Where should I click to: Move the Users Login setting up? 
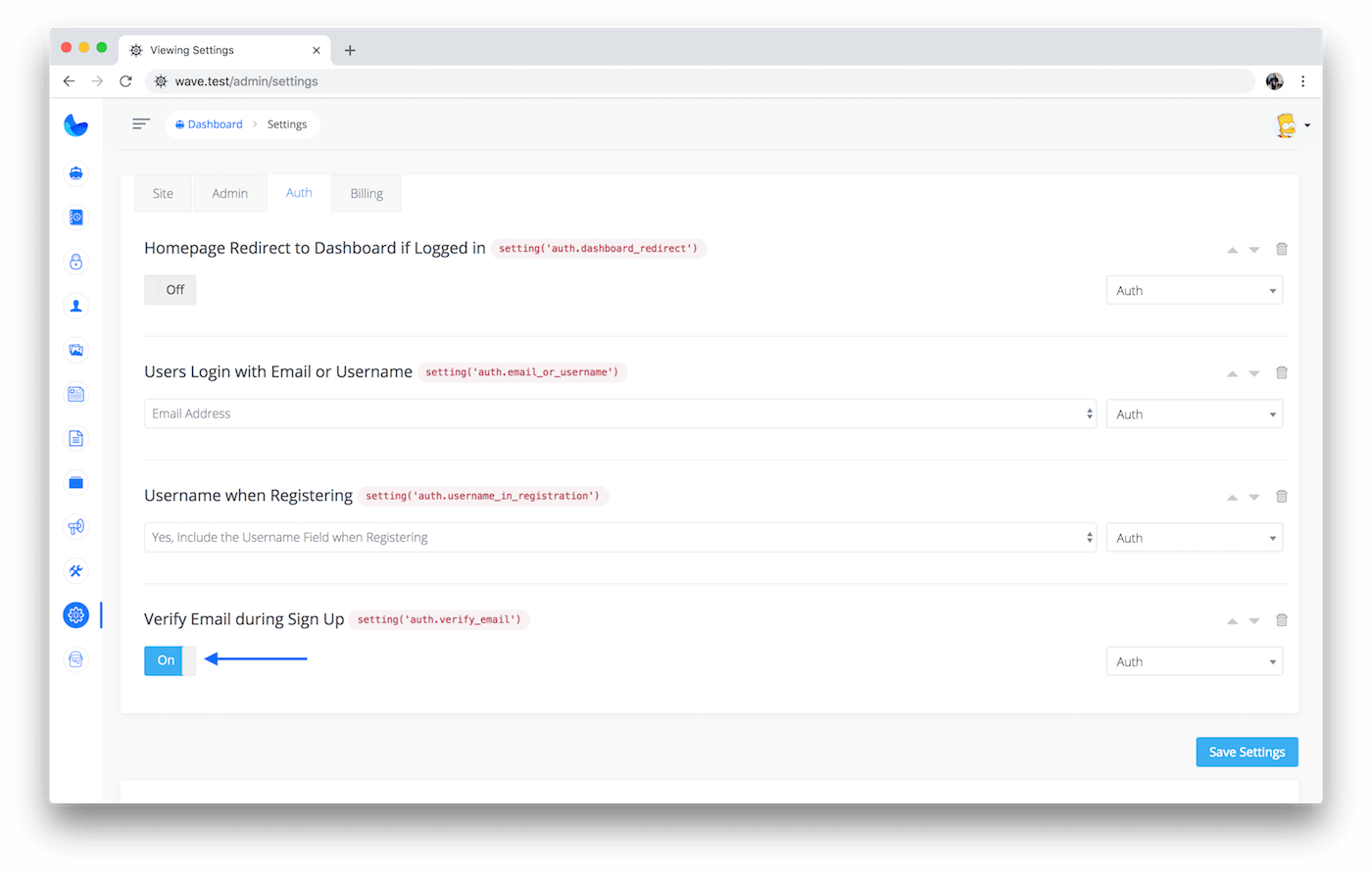pos(1233,373)
